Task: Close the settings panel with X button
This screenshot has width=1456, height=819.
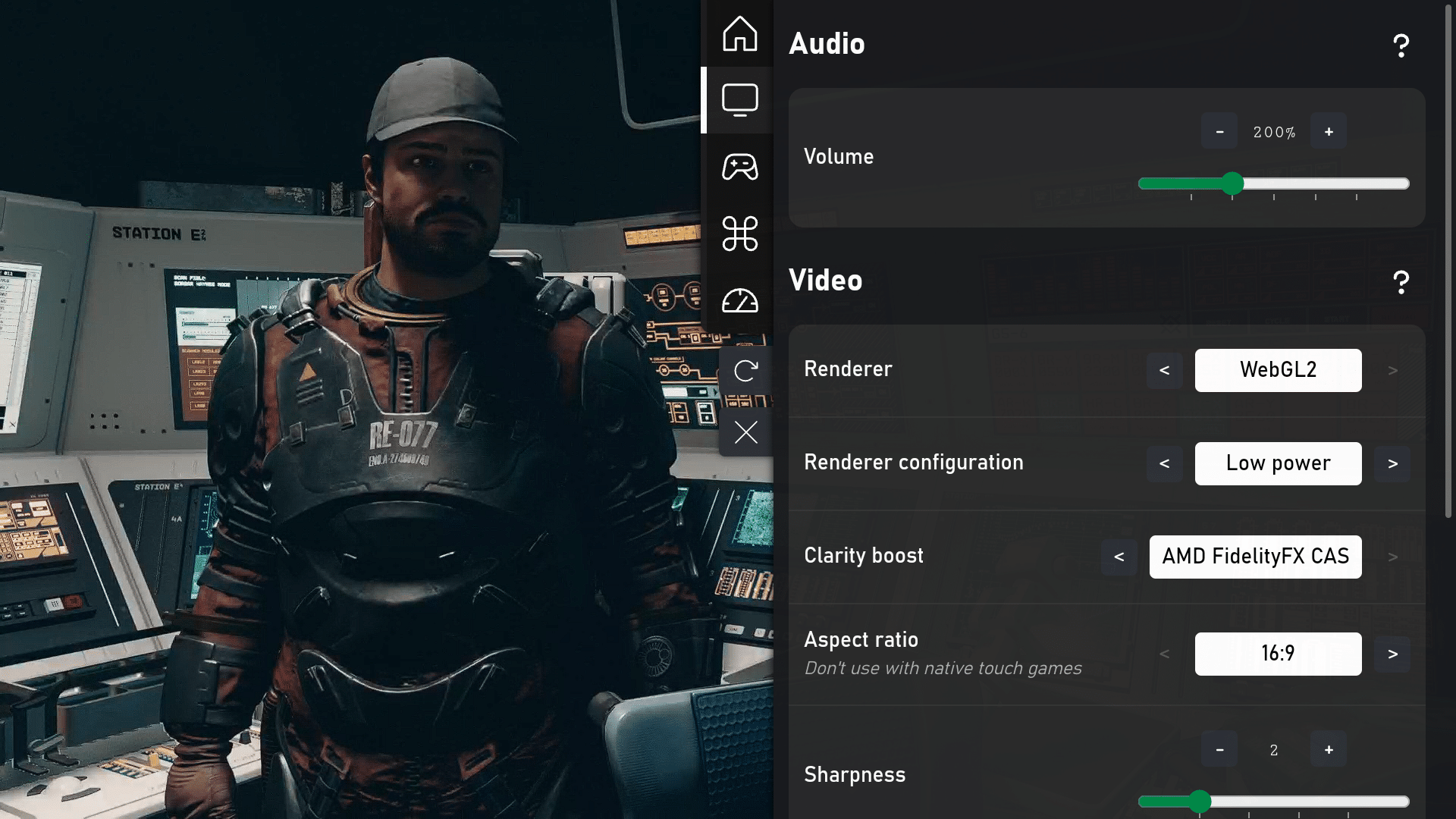Action: pos(746,431)
